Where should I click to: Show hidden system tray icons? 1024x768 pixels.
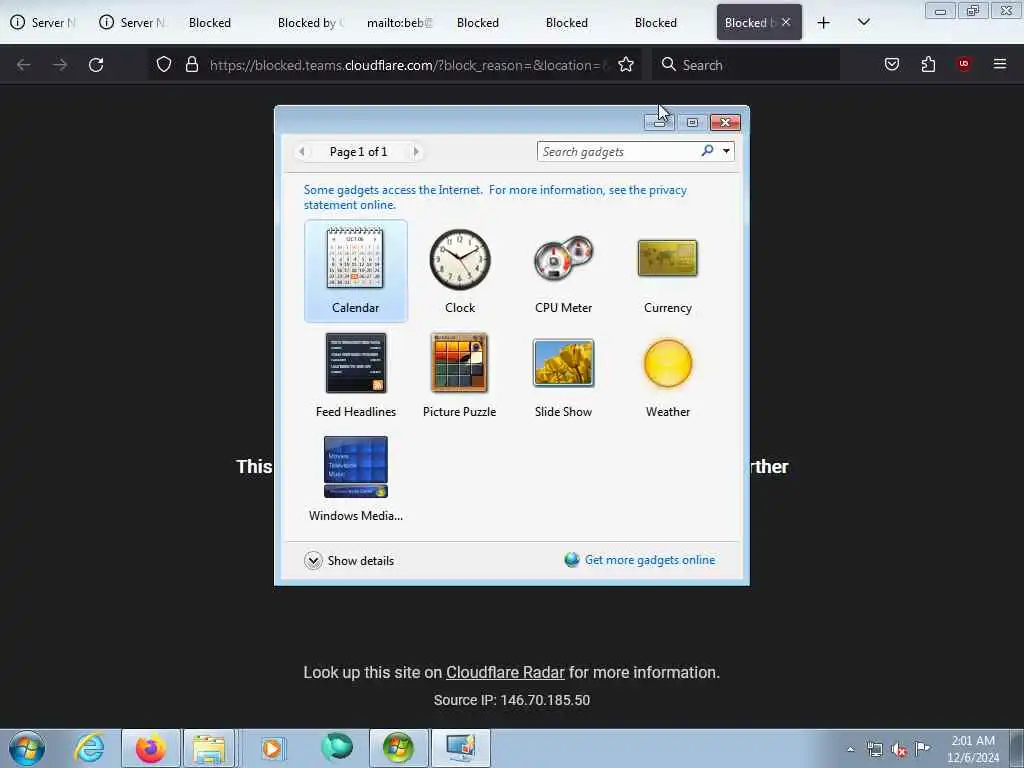tap(850, 750)
